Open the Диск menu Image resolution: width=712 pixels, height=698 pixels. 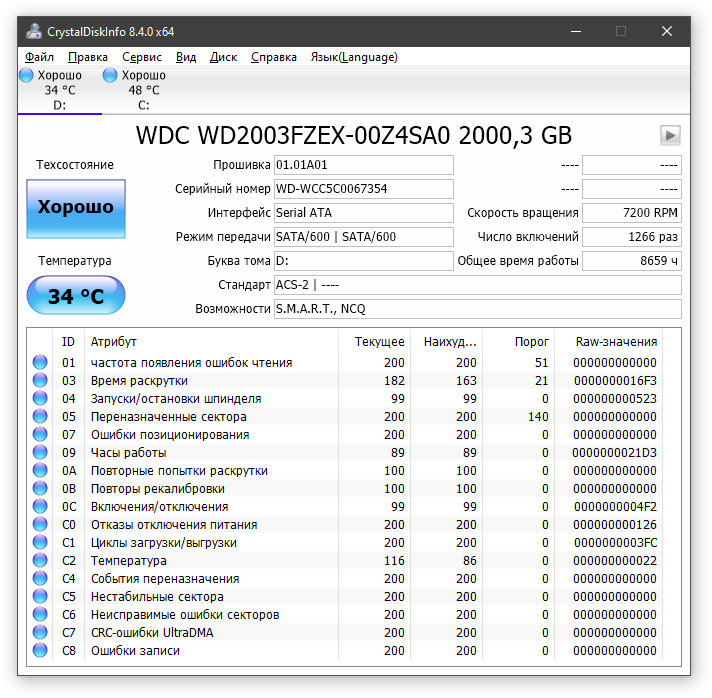[x=224, y=57]
